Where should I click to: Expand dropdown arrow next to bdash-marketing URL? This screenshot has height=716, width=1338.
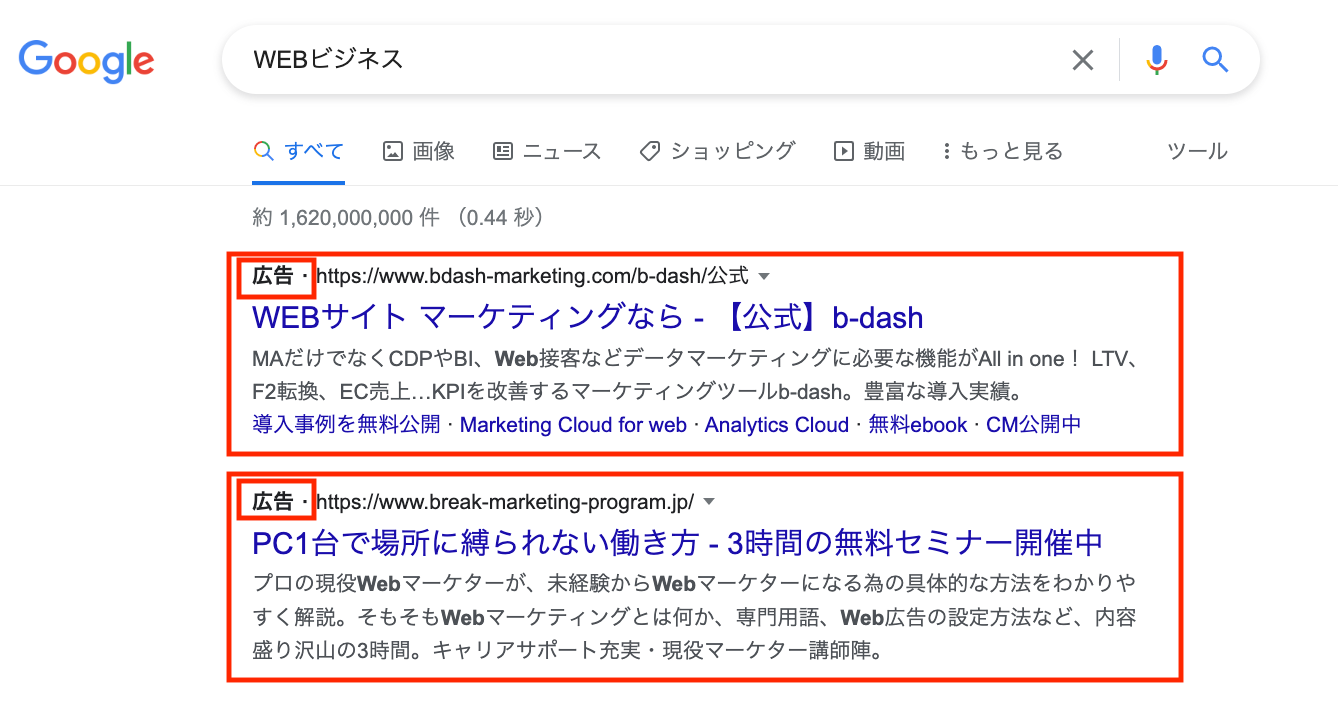pyautogui.click(x=764, y=276)
